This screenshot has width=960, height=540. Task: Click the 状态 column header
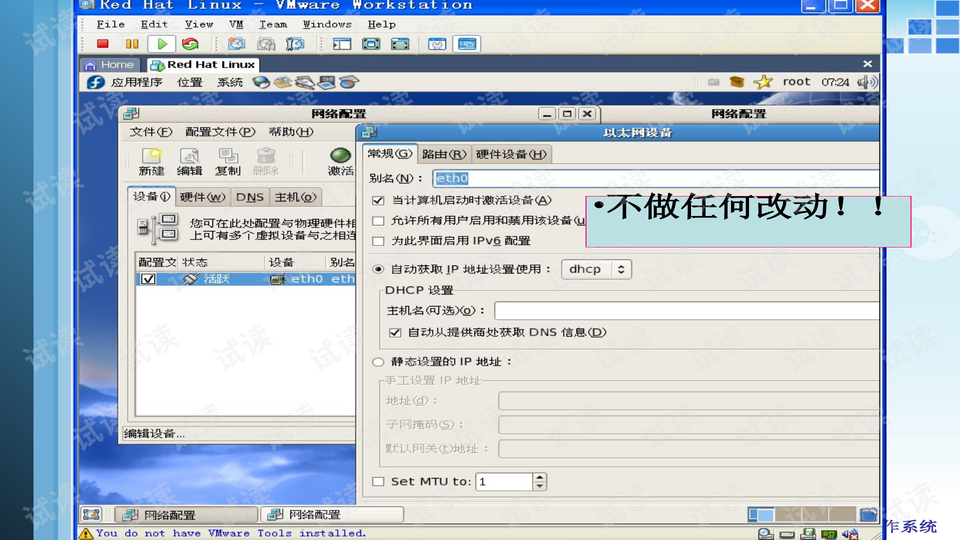pyautogui.click(x=222, y=262)
